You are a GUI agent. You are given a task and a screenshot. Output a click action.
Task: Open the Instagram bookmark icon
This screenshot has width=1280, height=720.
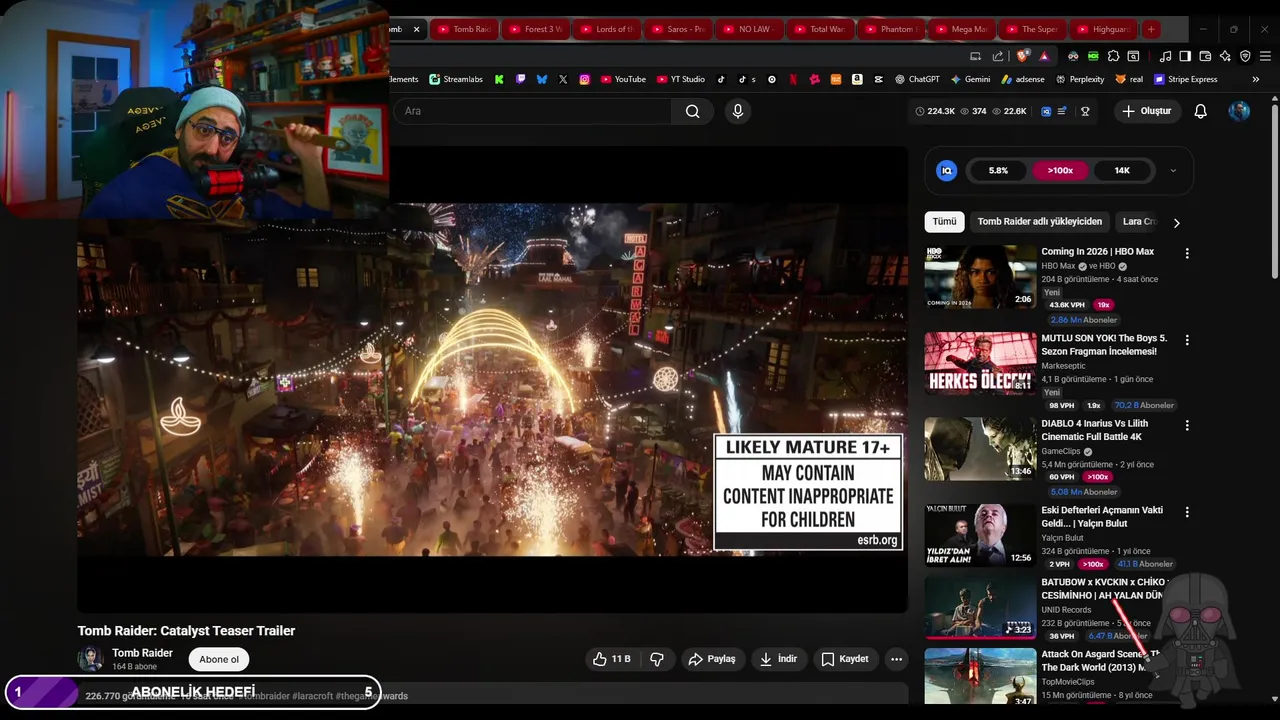point(584,79)
